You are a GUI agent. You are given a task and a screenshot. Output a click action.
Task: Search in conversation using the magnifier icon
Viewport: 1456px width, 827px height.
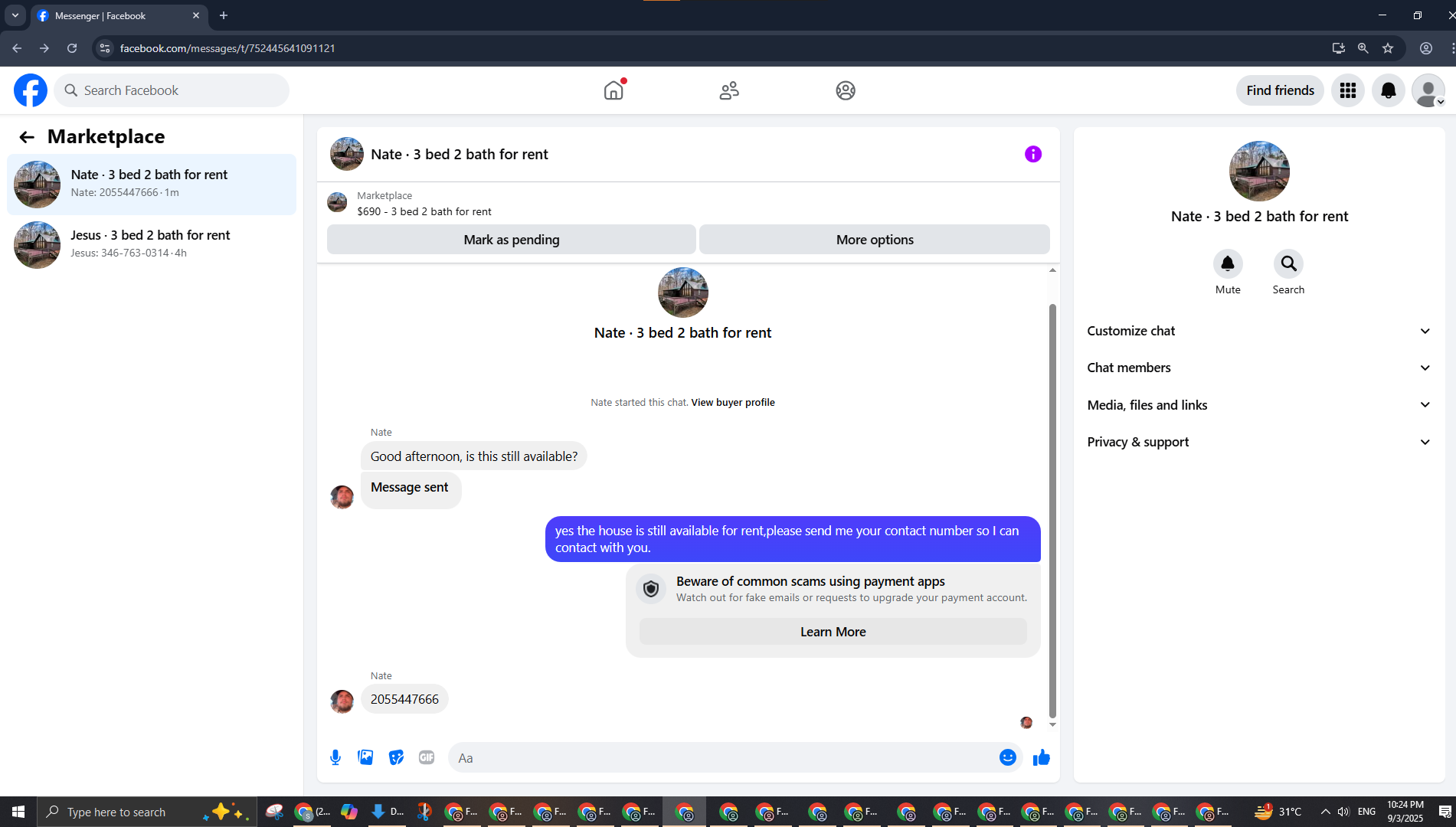[x=1288, y=264]
